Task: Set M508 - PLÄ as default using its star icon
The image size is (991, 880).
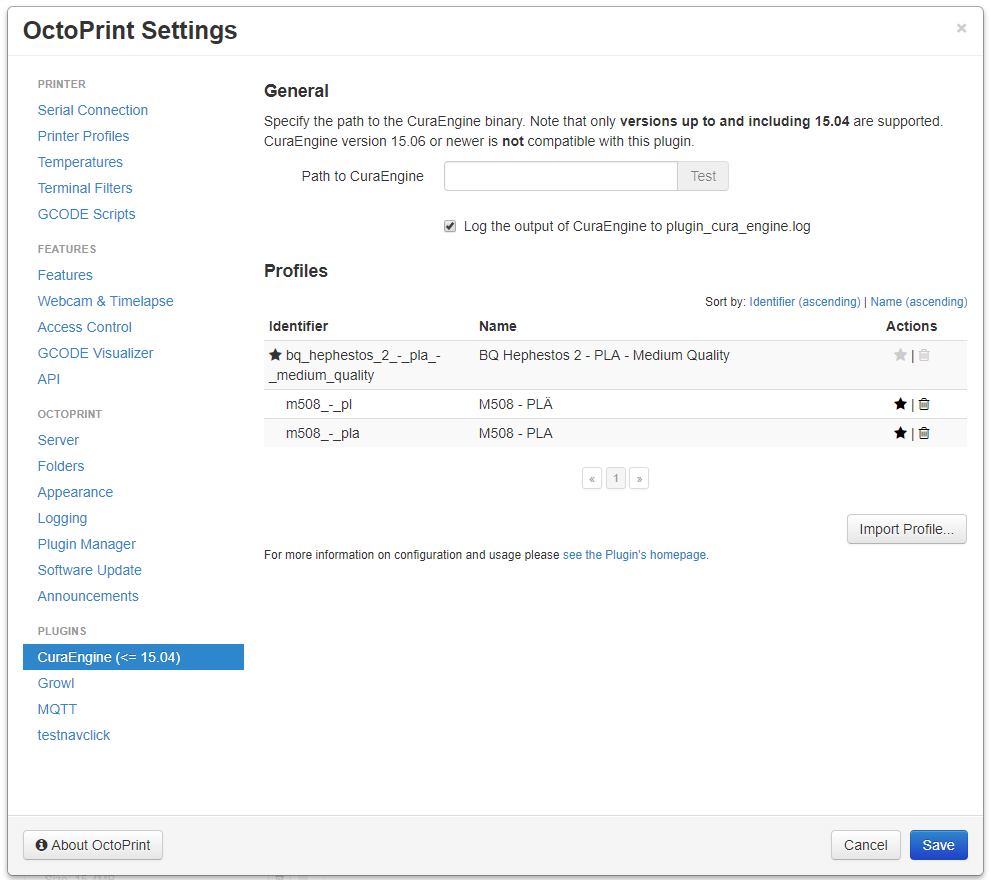Action: point(900,404)
